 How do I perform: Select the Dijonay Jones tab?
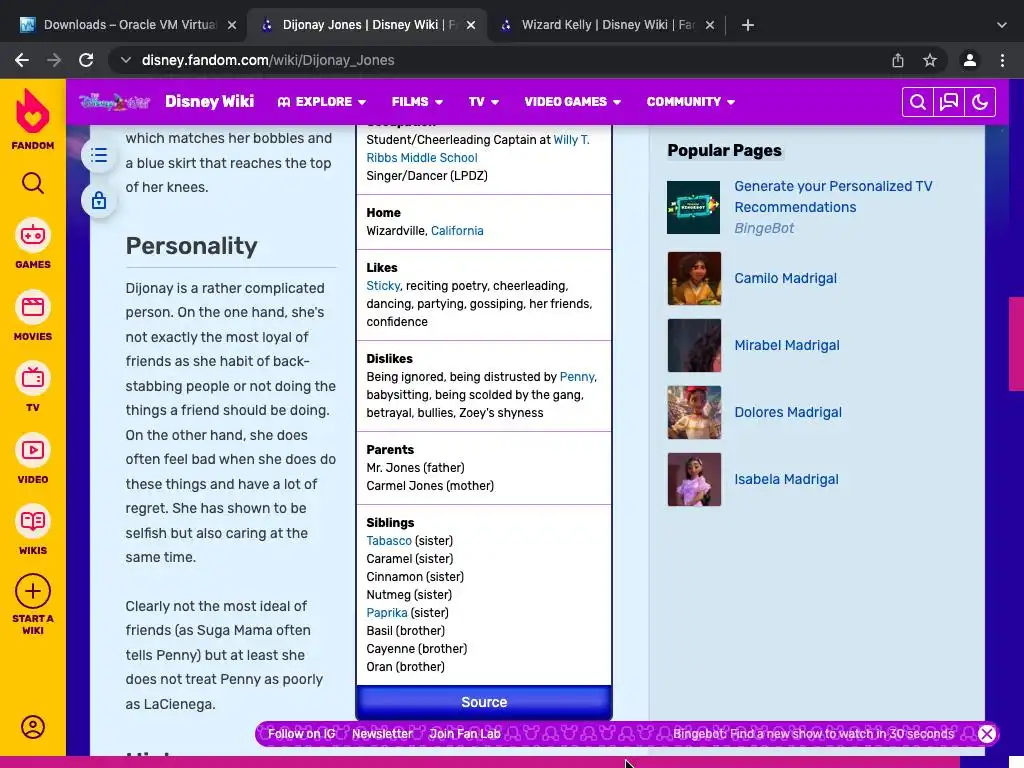pyautogui.click(x=368, y=25)
